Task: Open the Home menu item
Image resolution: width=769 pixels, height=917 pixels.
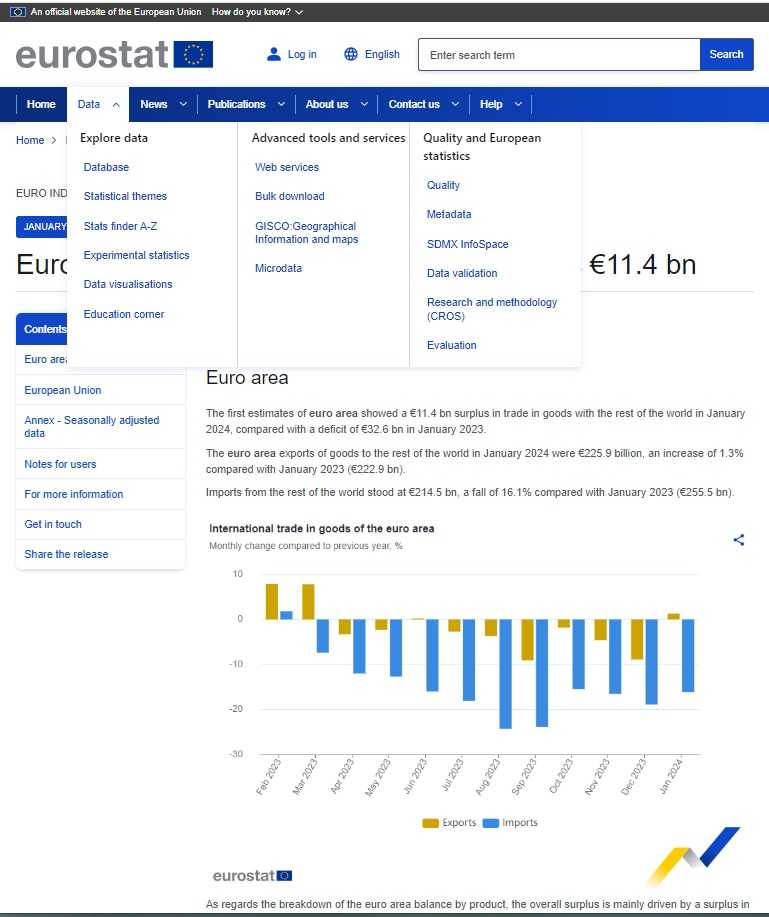Action: pos(41,104)
